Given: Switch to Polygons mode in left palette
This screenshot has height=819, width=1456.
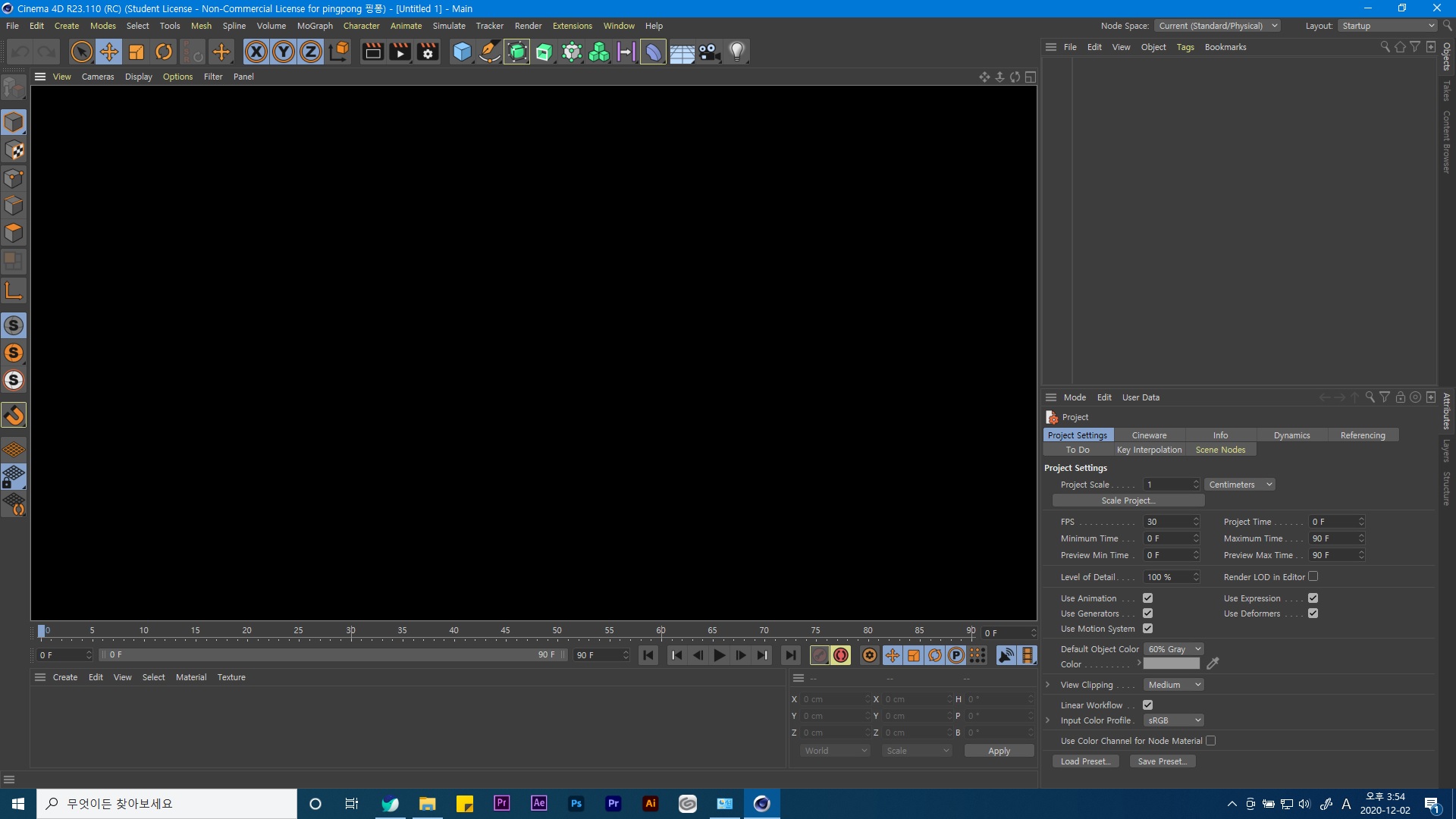Looking at the screenshot, I should pyautogui.click(x=14, y=233).
